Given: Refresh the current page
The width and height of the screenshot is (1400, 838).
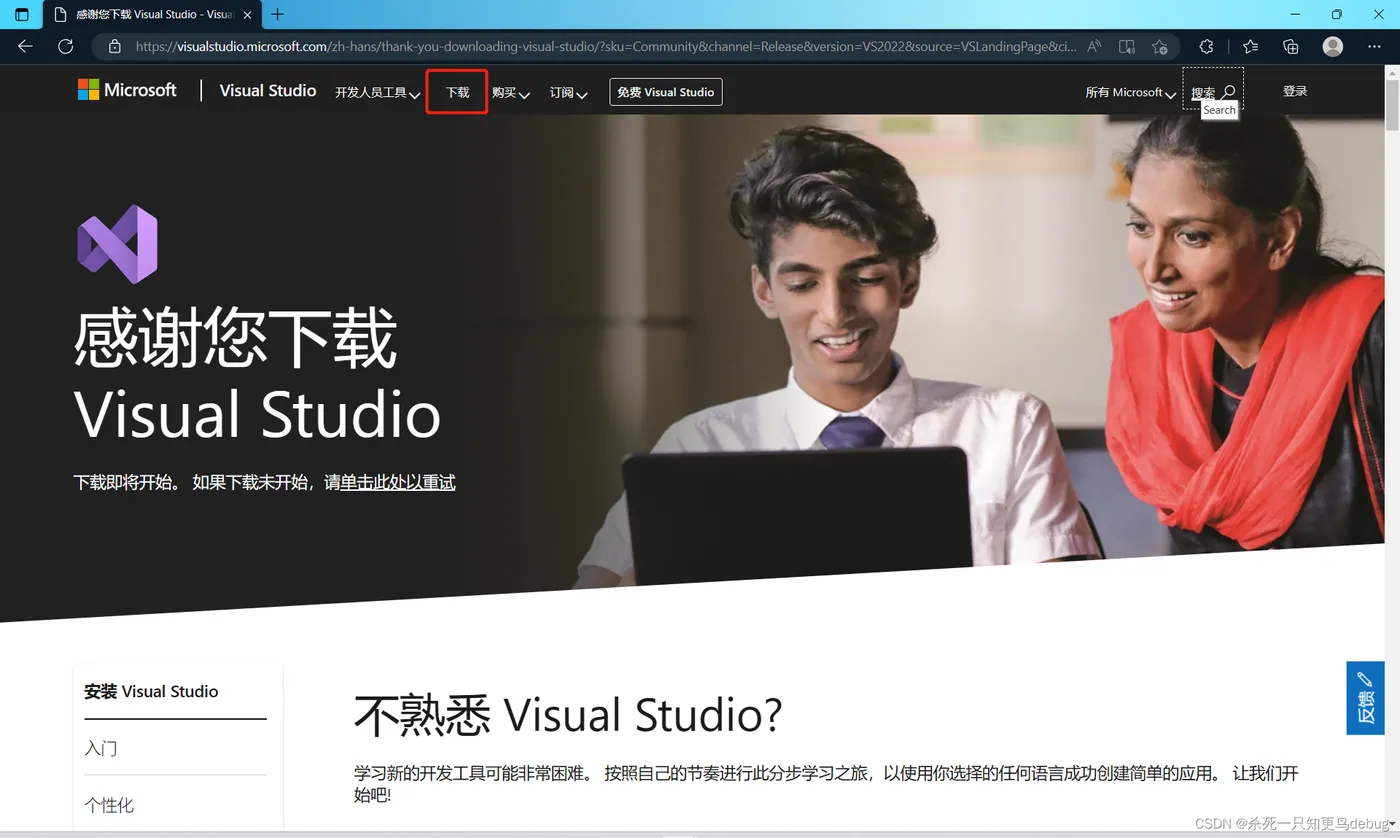Looking at the screenshot, I should click(66, 46).
